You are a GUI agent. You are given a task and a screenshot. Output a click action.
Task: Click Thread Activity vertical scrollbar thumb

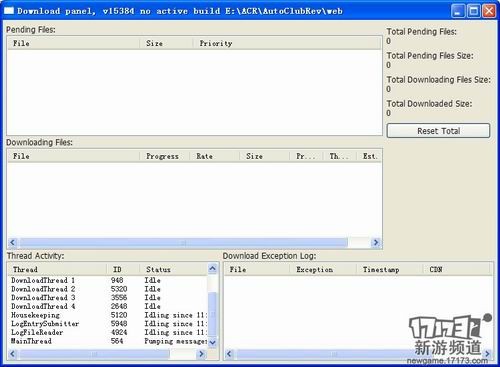coord(212,315)
